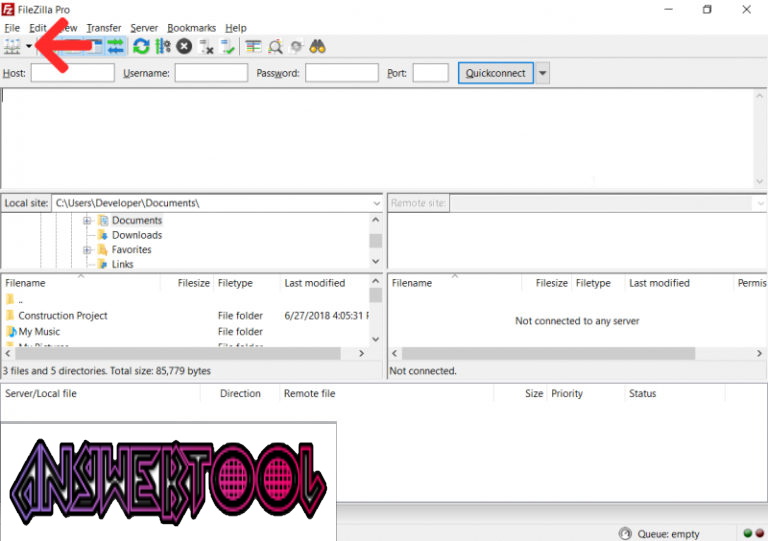Open directory listing filters icon
The width and height of the screenshot is (768, 541).
pyautogui.click(x=253, y=47)
